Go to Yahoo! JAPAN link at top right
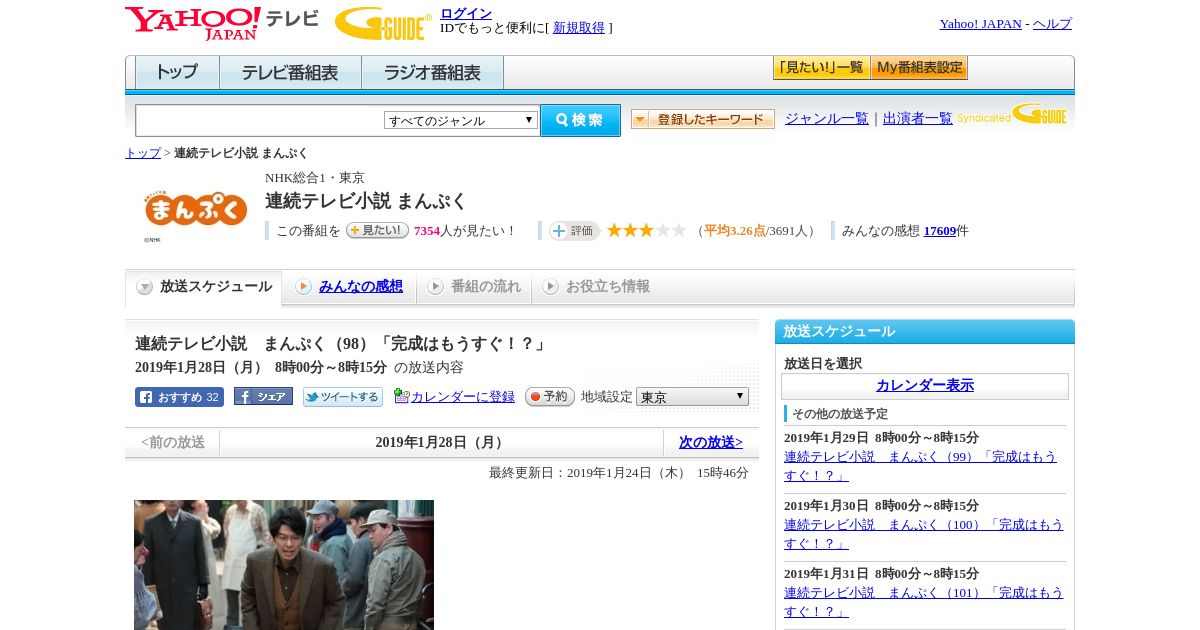1200x630 pixels. (x=980, y=24)
